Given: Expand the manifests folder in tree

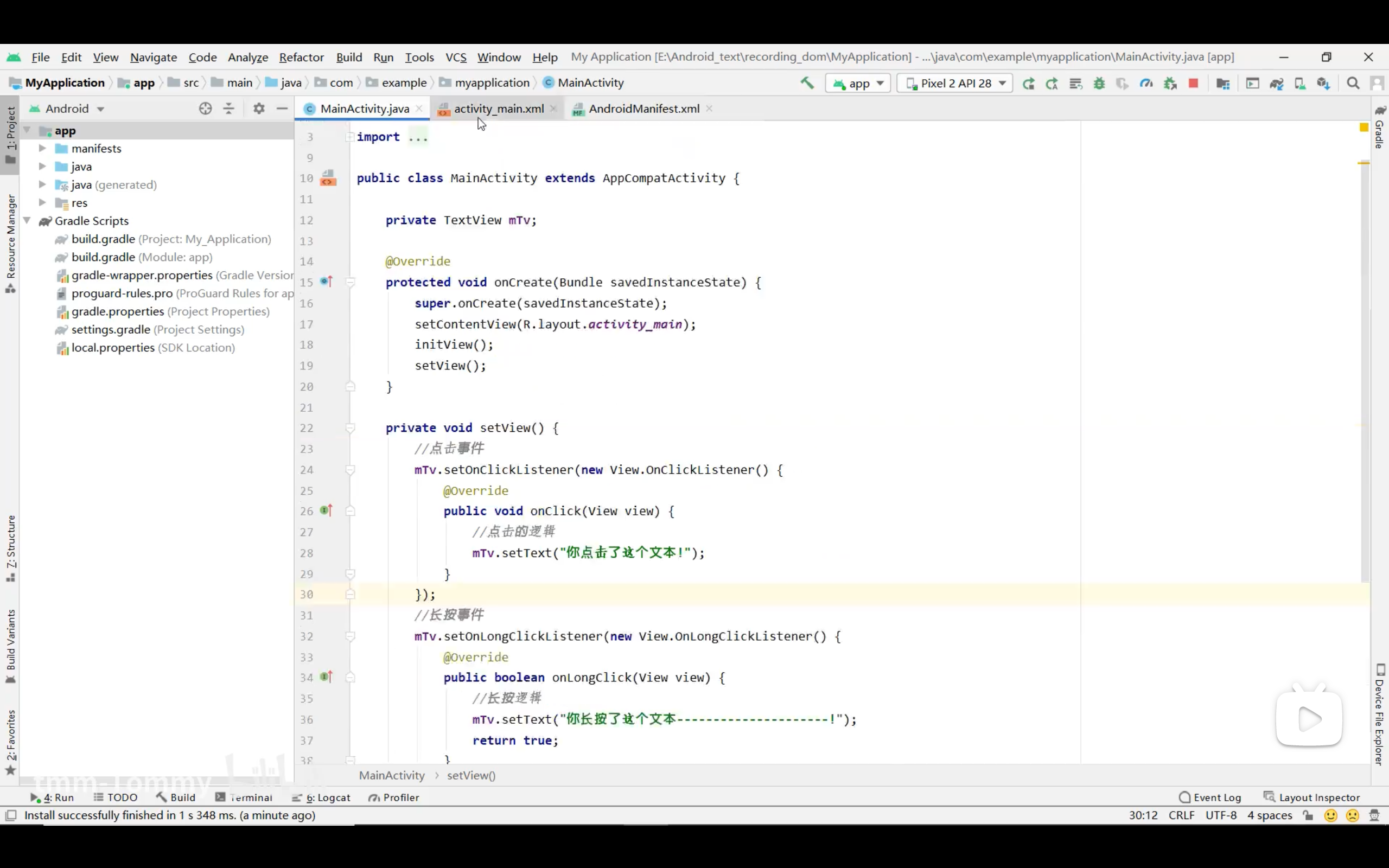Looking at the screenshot, I should (42, 148).
